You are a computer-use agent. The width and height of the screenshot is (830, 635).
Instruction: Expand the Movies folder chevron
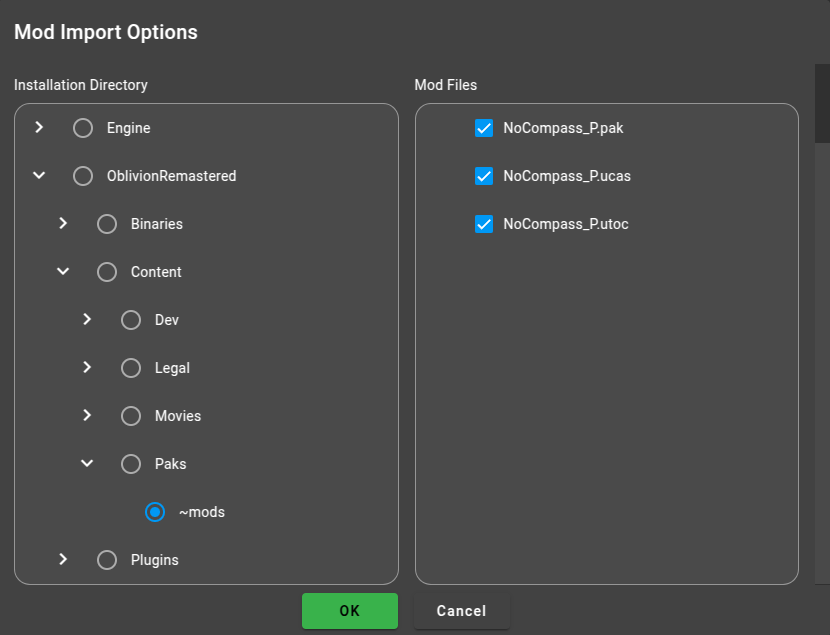(87, 415)
